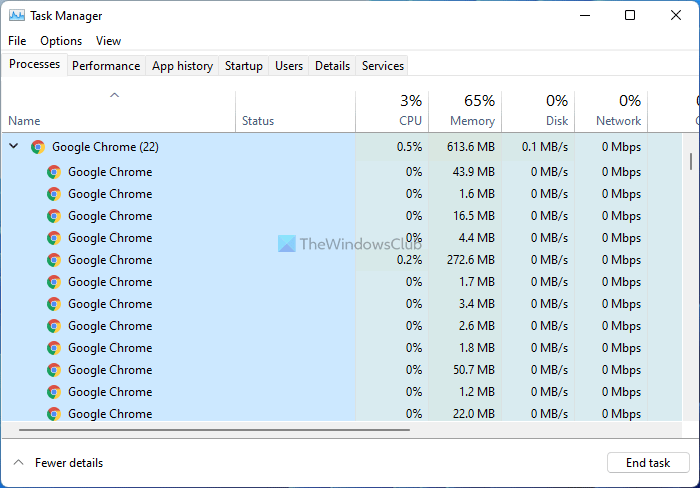Click the Fewer details label

click(69, 463)
